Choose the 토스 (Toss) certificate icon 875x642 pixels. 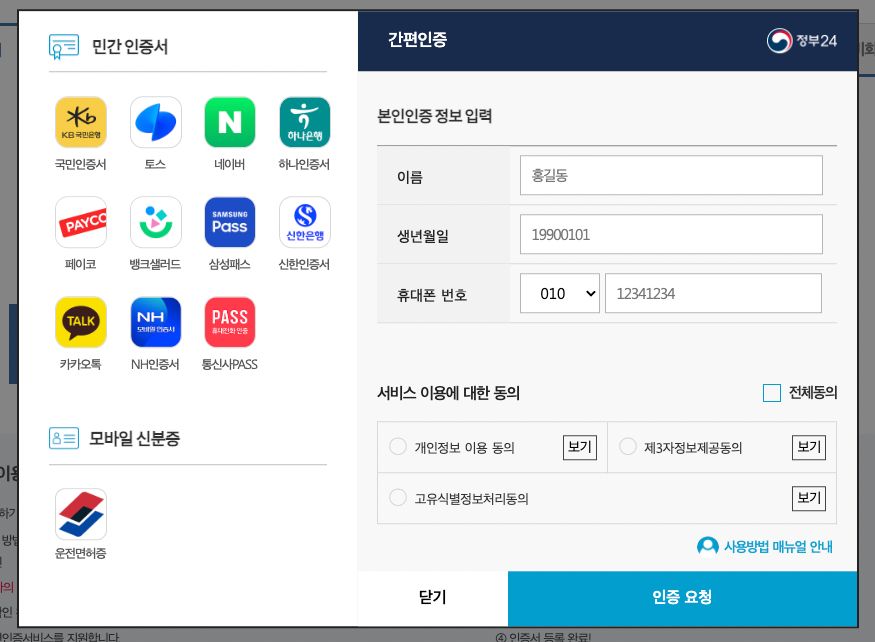[156, 122]
